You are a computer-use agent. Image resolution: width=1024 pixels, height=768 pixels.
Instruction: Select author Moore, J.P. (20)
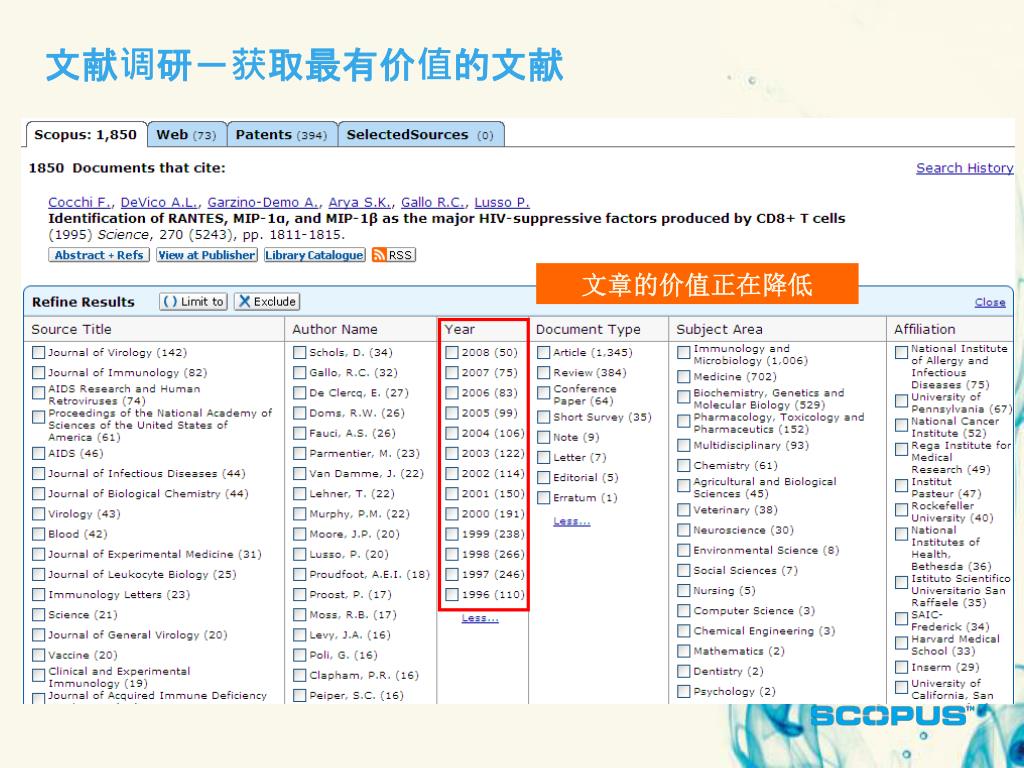[300, 534]
